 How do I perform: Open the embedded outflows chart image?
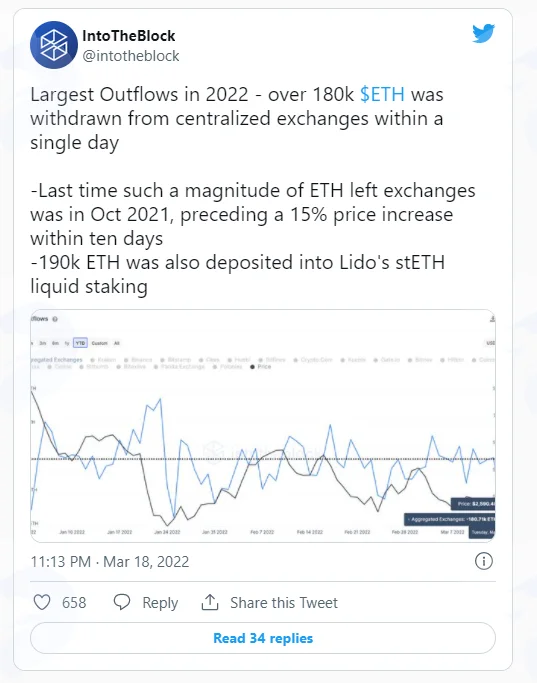pos(263,426)
